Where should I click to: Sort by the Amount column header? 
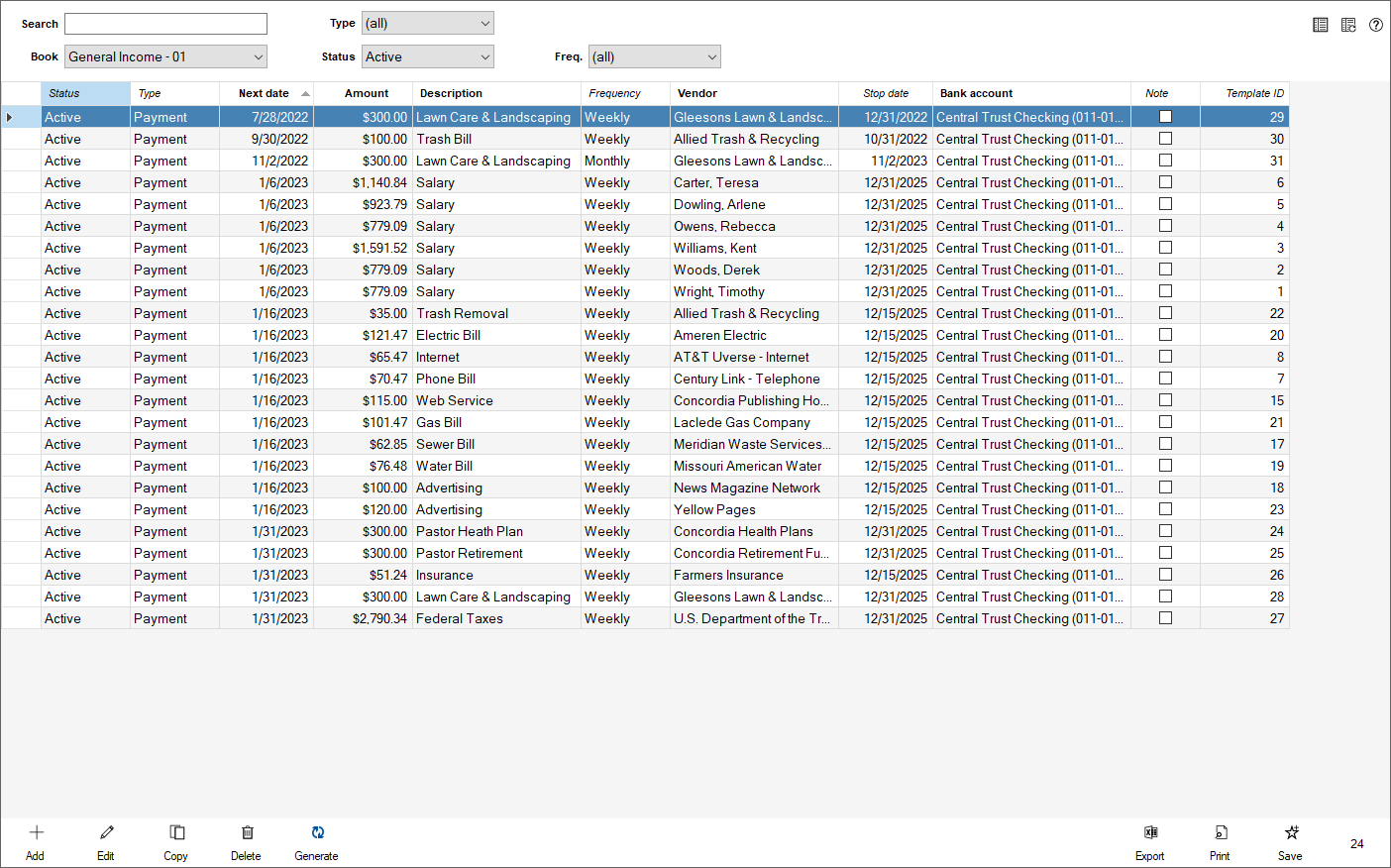[x=366, y=93]
